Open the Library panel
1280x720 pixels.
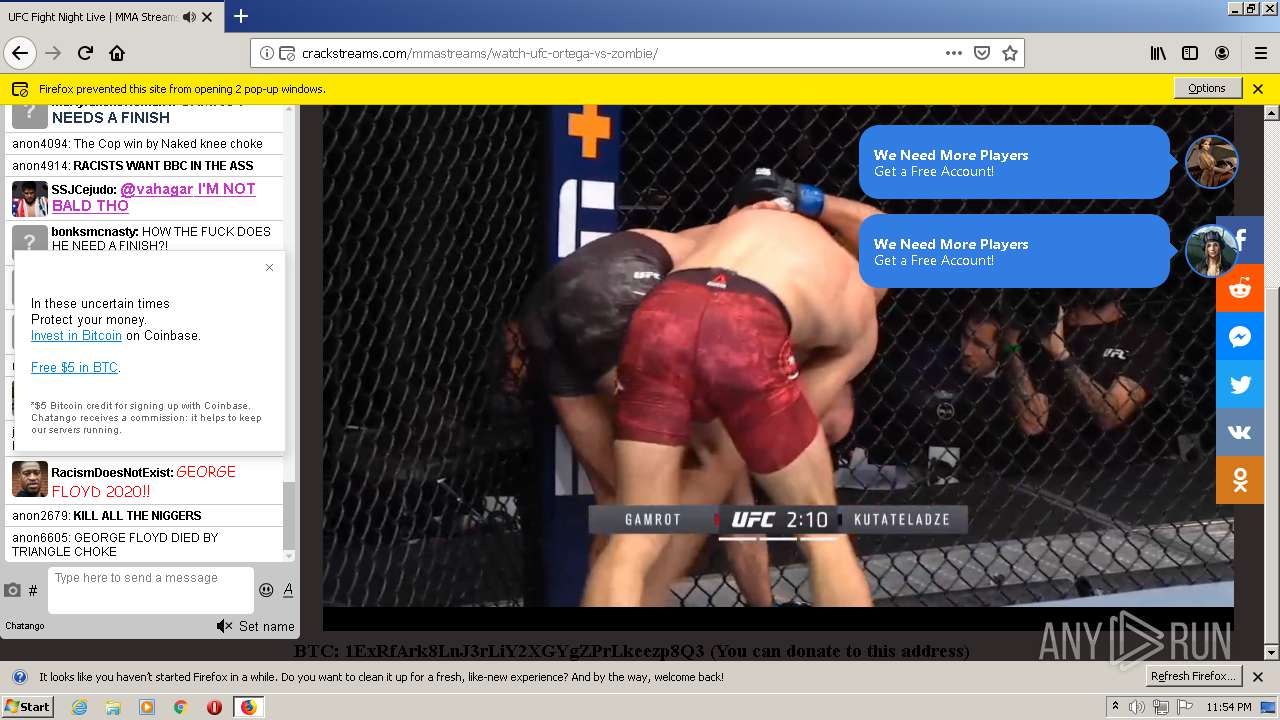(1158, 53)
